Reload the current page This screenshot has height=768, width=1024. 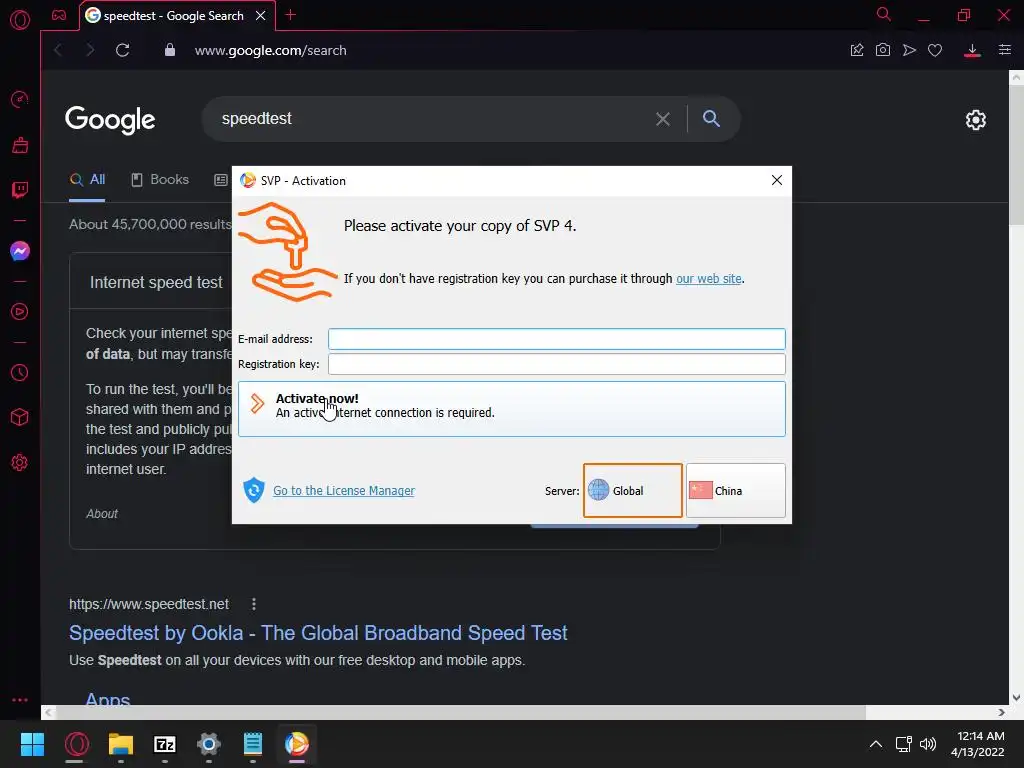(122, 50)
